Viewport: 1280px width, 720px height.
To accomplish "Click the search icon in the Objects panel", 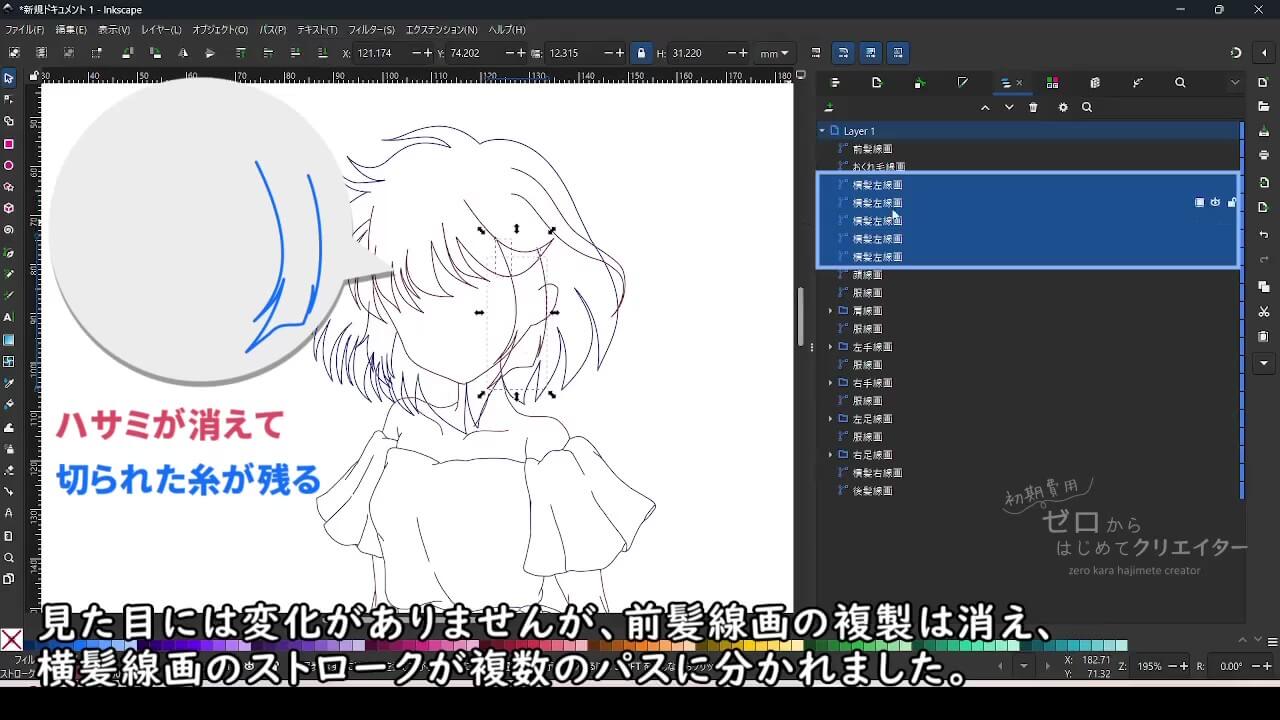I will coord(1086,106).
